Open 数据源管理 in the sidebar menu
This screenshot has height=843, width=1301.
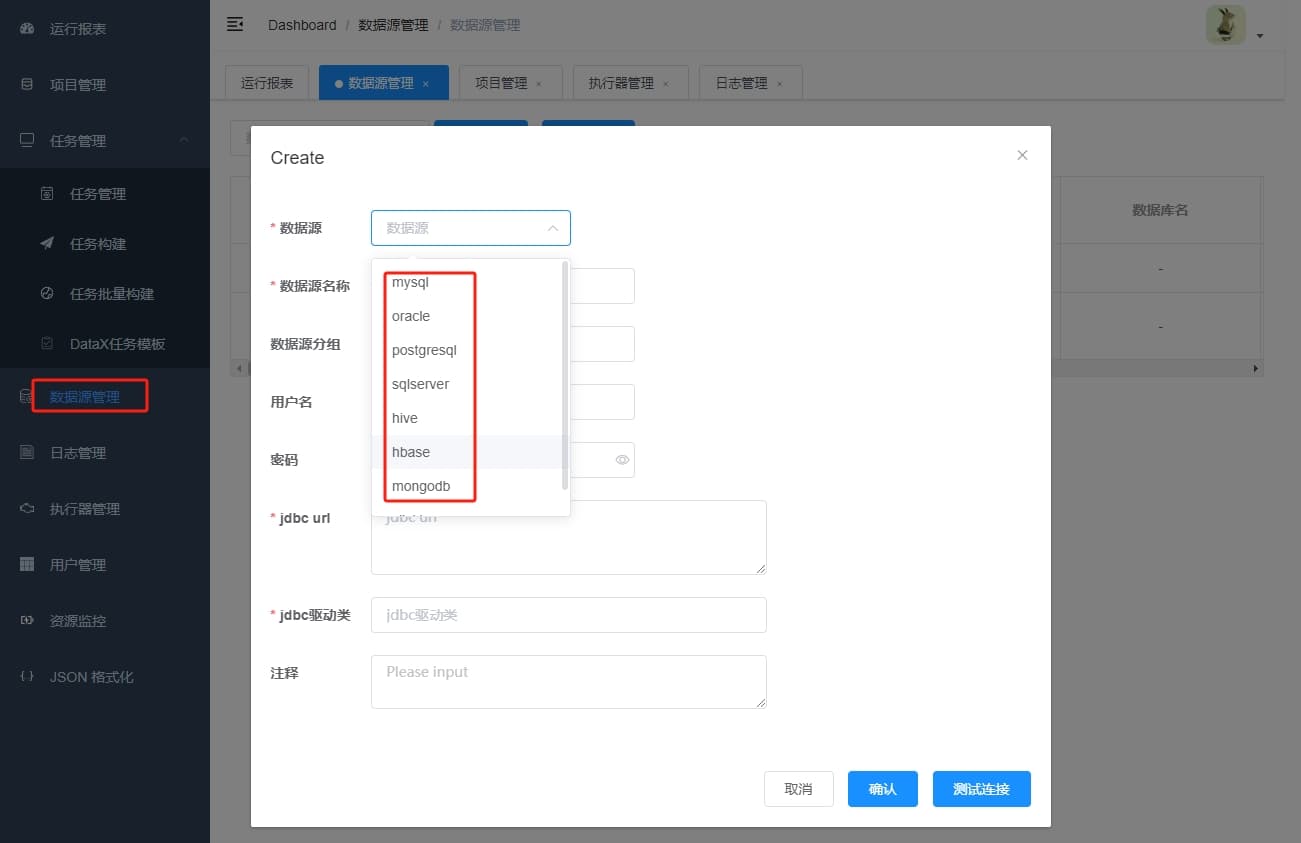105,397
